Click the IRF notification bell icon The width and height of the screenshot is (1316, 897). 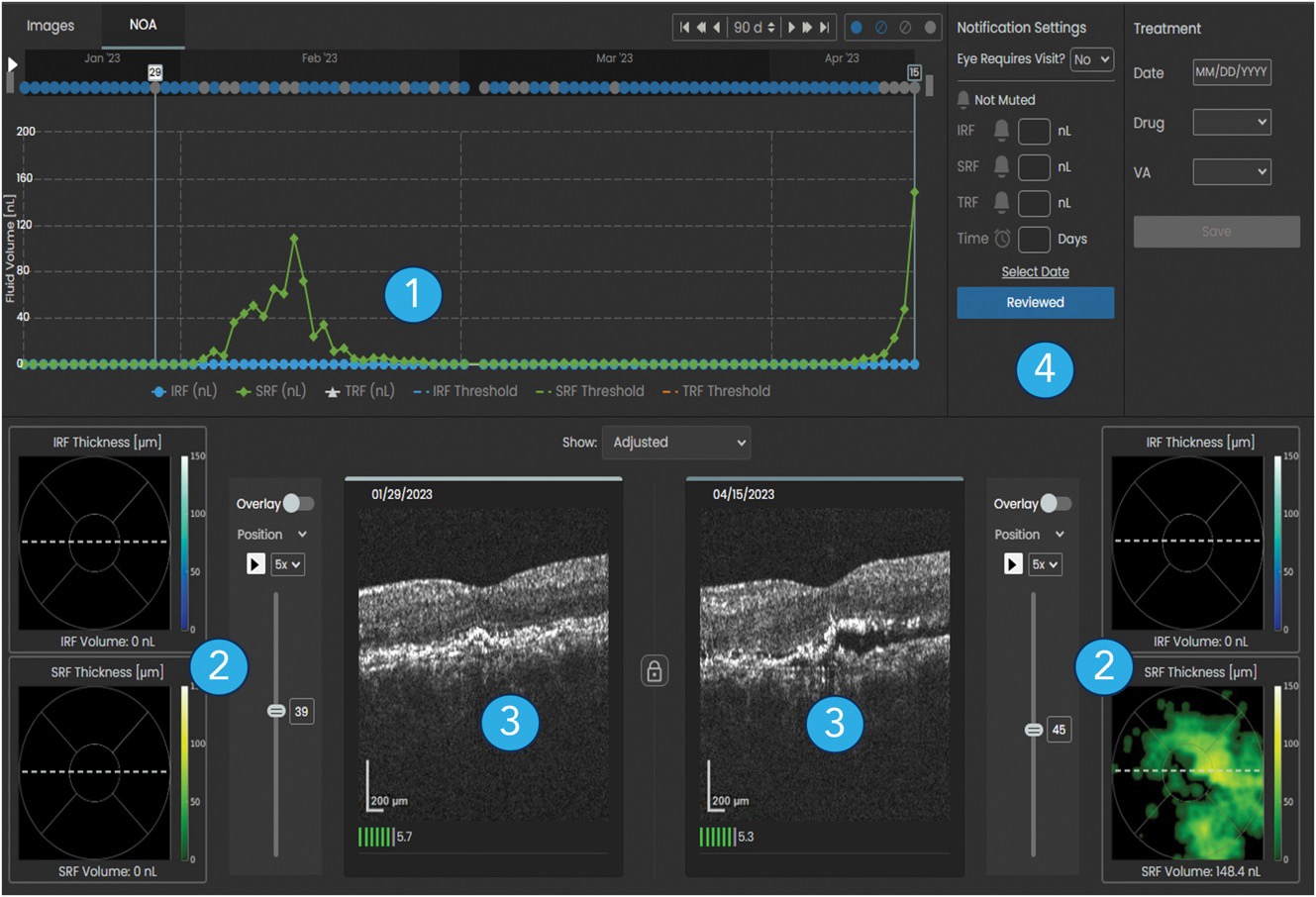[x=1001, y=131]
